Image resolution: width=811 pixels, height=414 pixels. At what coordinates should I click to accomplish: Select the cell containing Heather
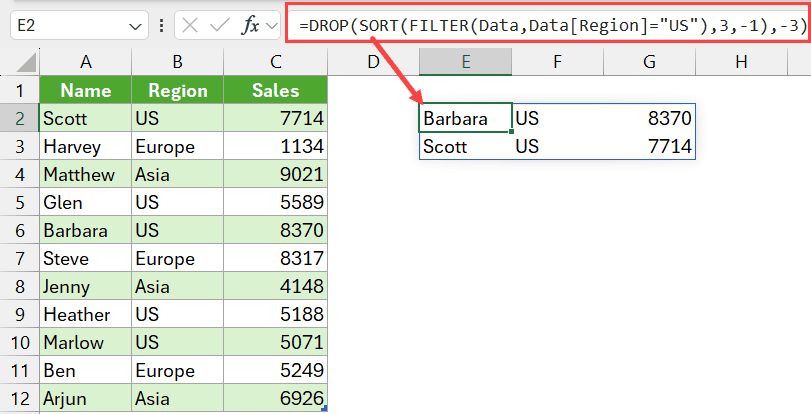(x=86, y=314)
